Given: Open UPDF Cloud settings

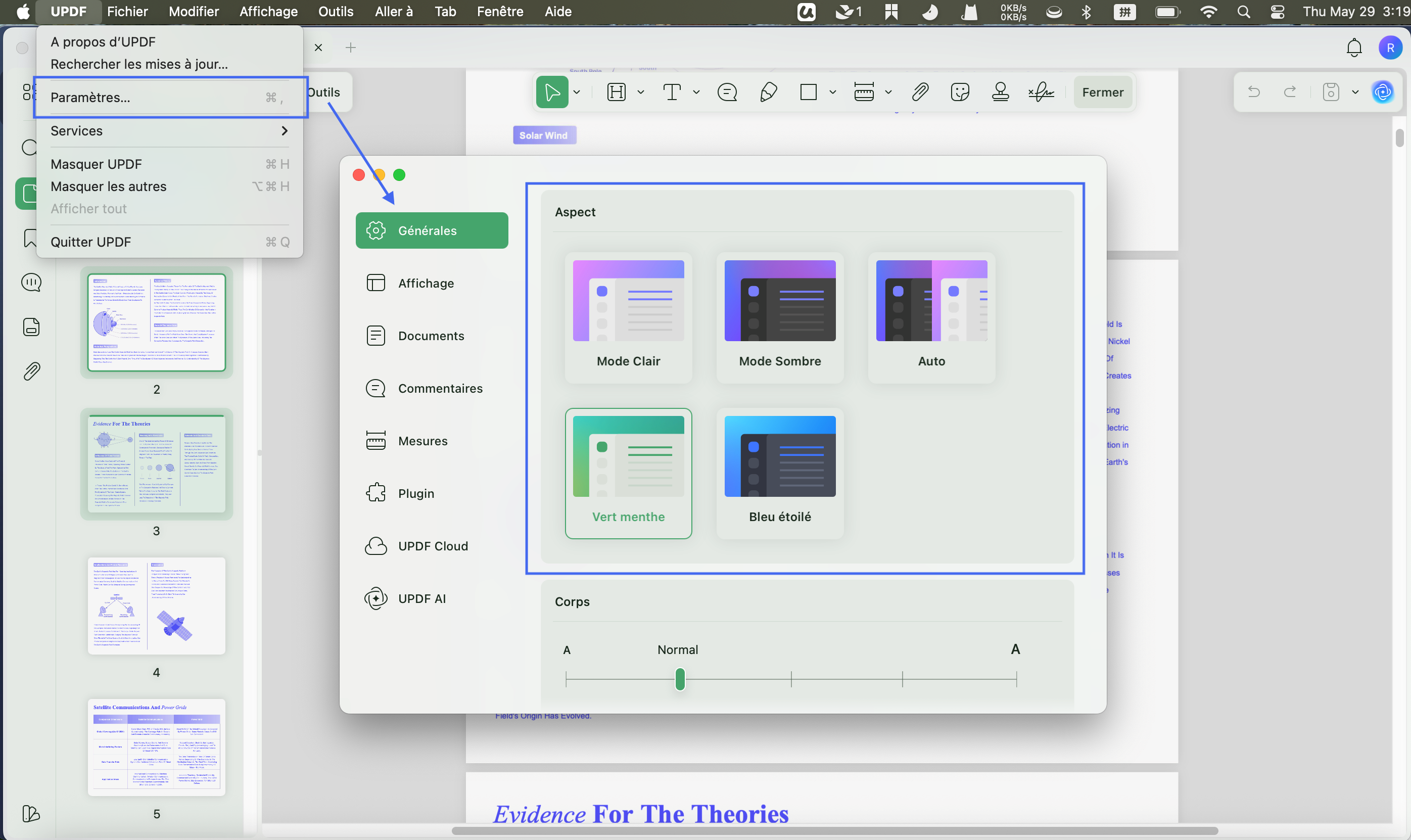Looking at the screenshot, I should [x=432, y=546].
